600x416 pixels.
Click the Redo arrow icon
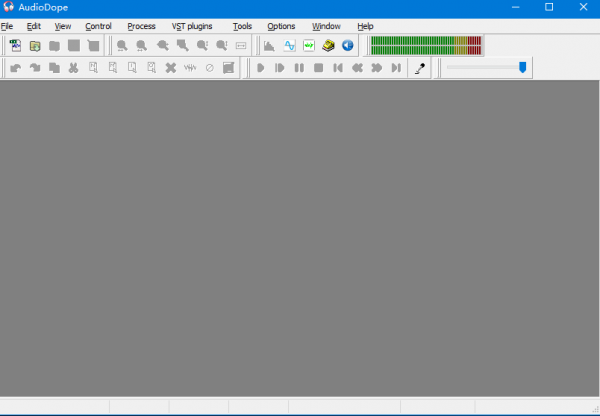point(35,68)
